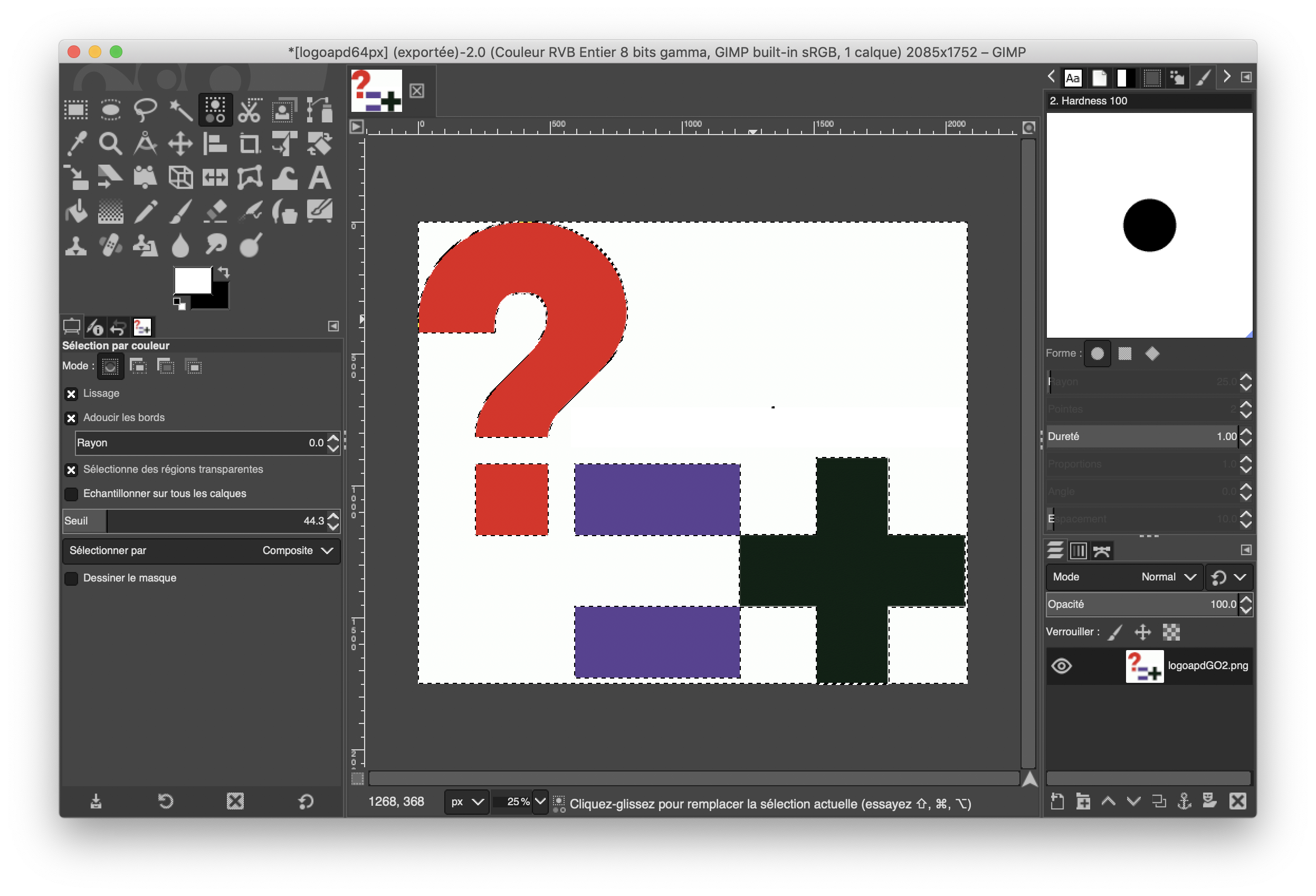Activate the Crop tool

(x=250, y=144)
